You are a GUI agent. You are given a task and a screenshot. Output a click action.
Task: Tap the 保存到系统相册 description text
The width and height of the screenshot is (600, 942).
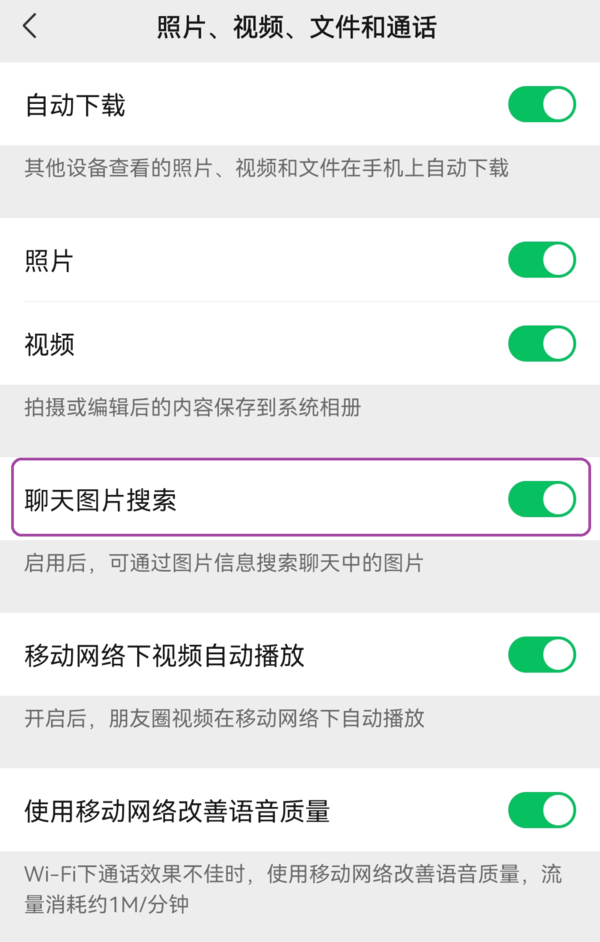click(192, 408)
